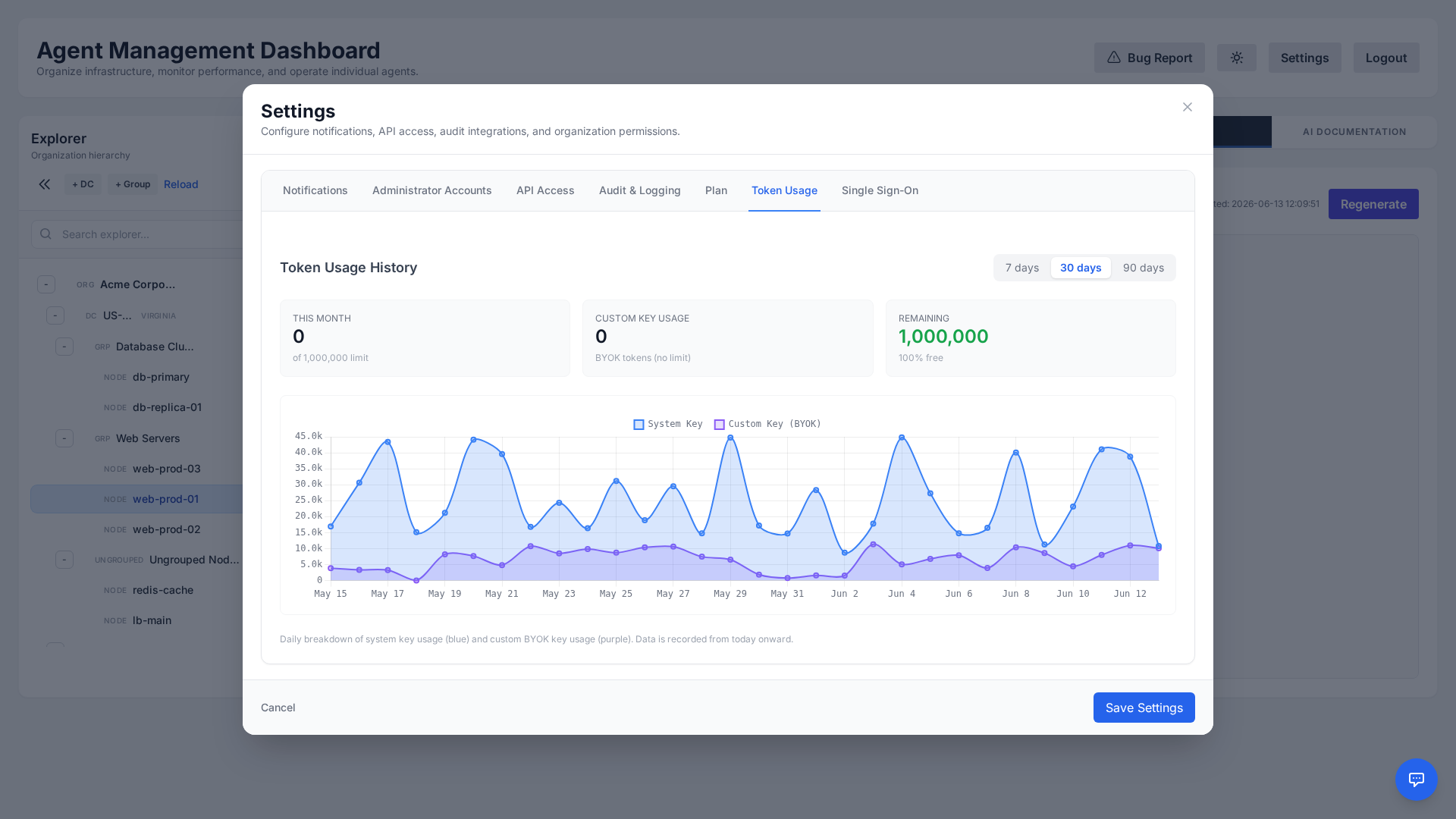Viewport: 1456px width, 819px height.
Task: Collapse the Database Cluster group
Action: [x=64, y=347]
